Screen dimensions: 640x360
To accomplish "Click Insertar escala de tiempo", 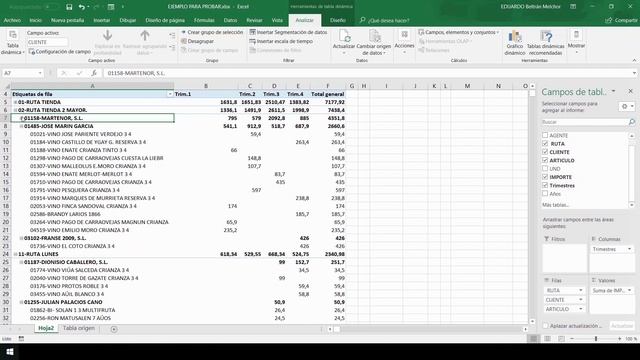I will (x=281, y=41).
